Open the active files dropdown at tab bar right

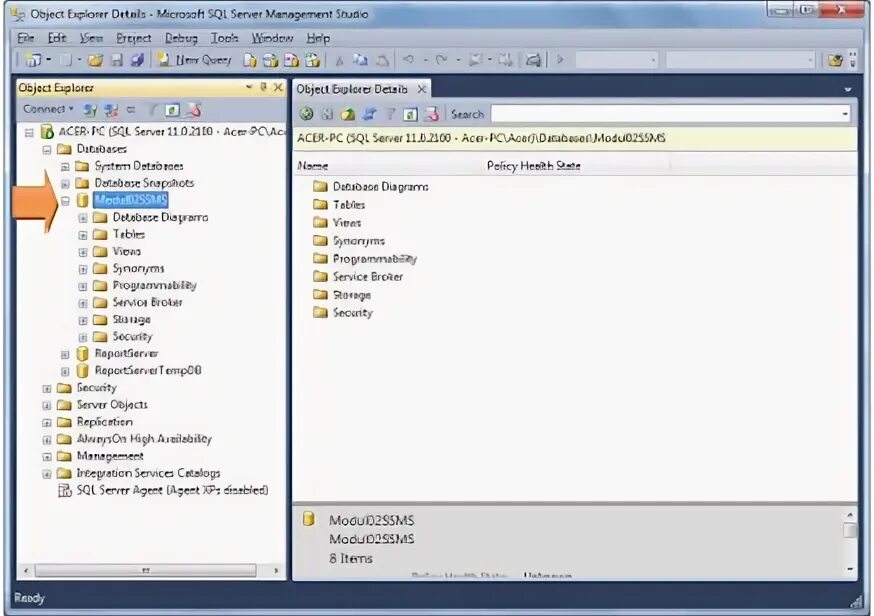tap(848, 89)
